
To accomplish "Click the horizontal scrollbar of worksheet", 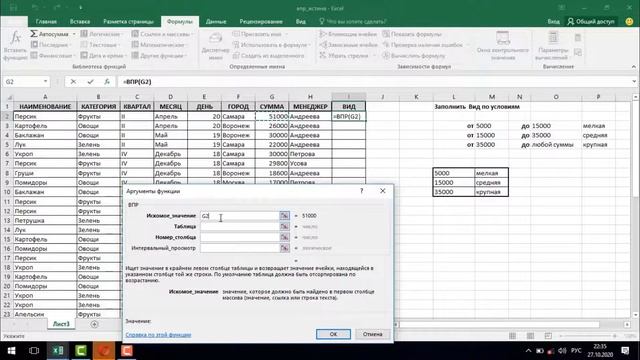I will coord(500,324).
